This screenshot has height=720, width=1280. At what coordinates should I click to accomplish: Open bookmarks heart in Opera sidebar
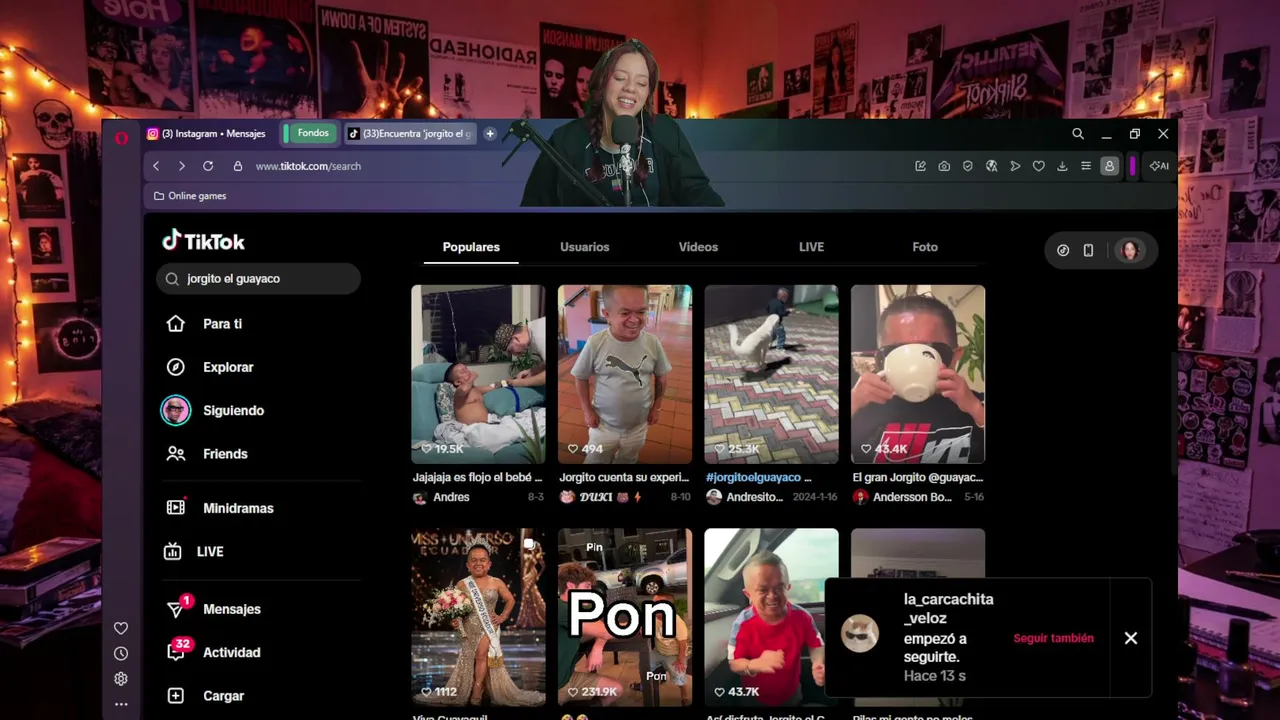[x=121, y=628]
